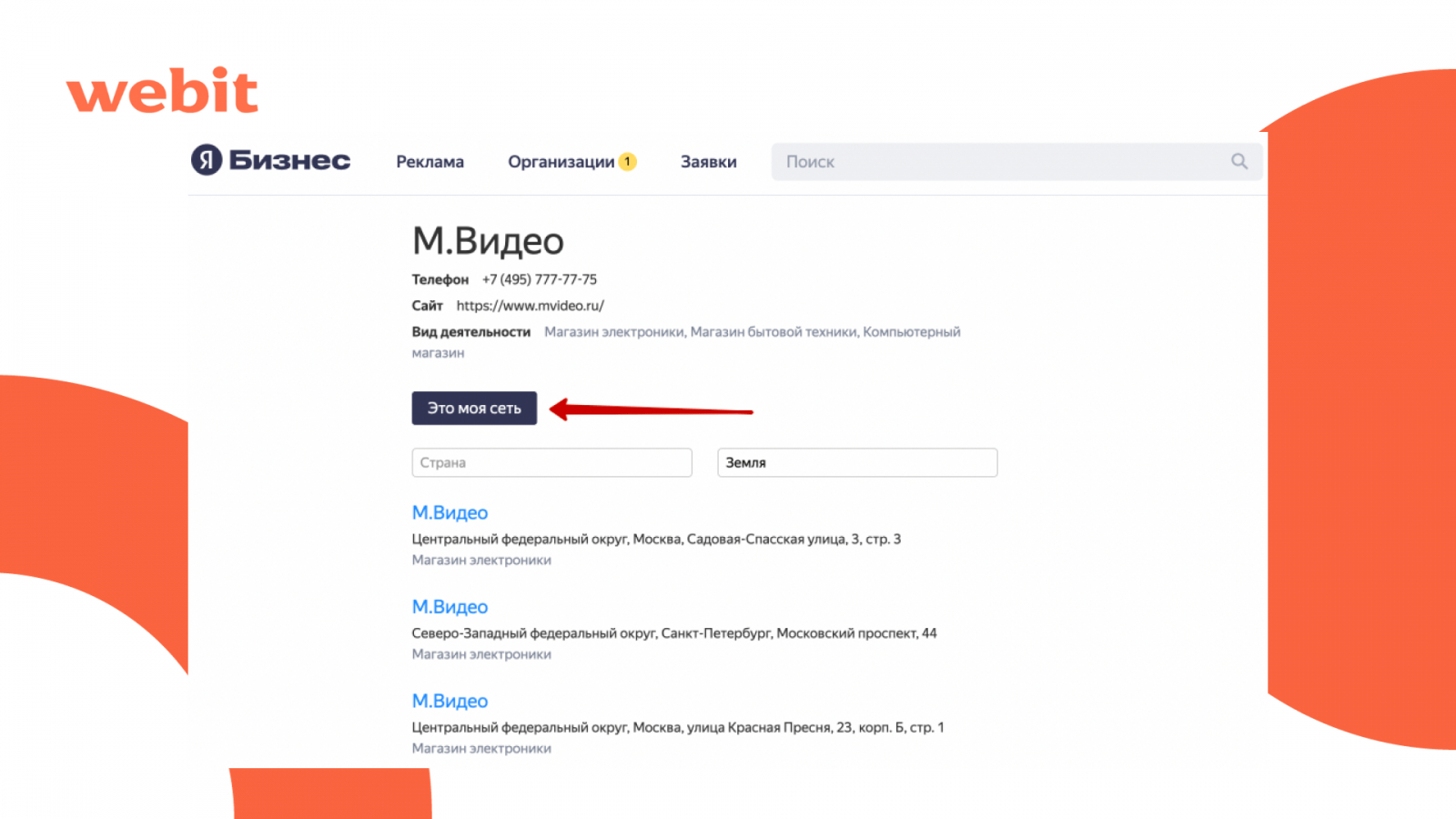Click the Садовая-Спасская улица, 3 address line
Image resolution: width=1456 pixels, height=819 pixels.
(656, 539)
